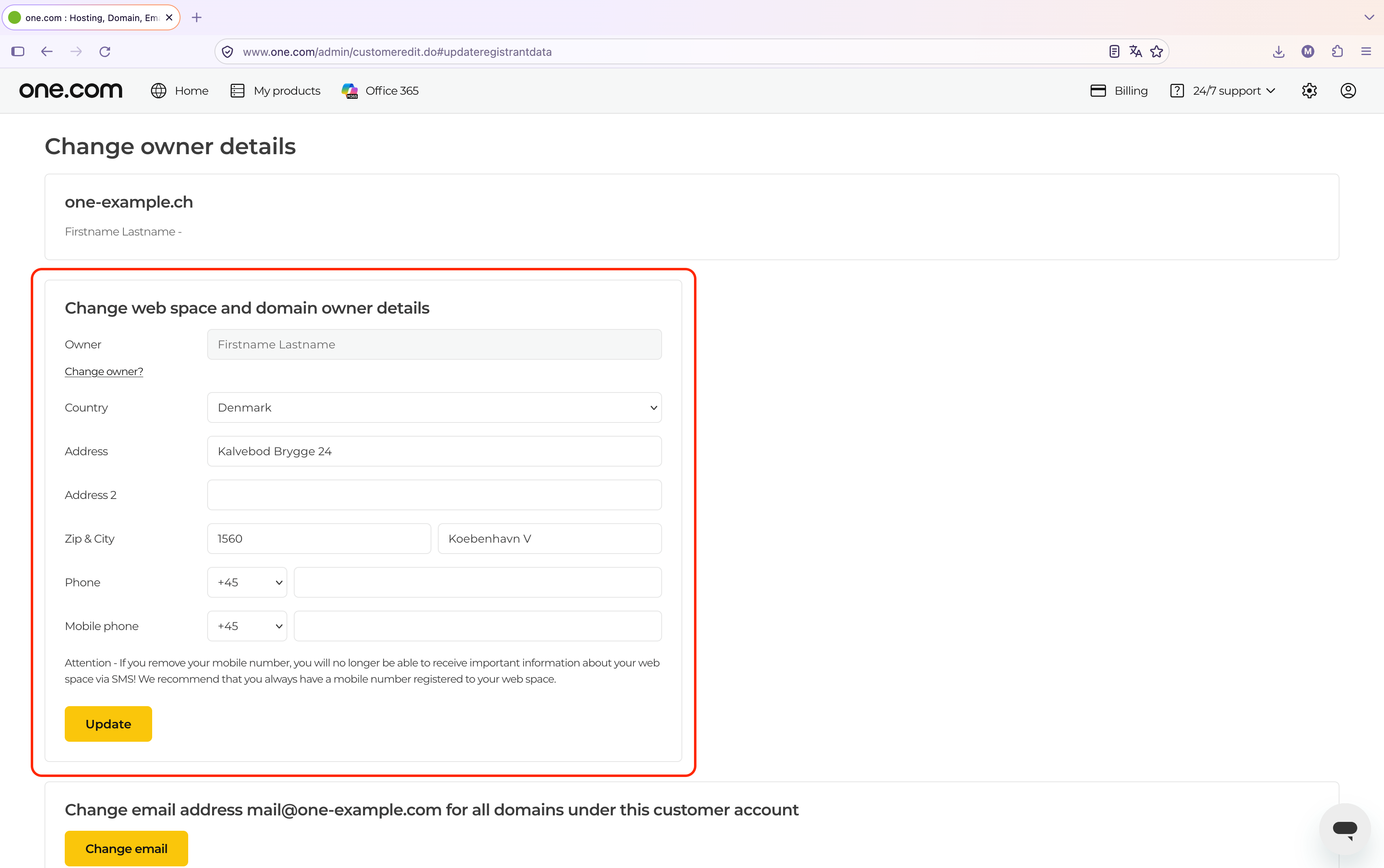Close the one.com browser tab
The height and width of the screenshot is (868, 1384).
point(169,18)
